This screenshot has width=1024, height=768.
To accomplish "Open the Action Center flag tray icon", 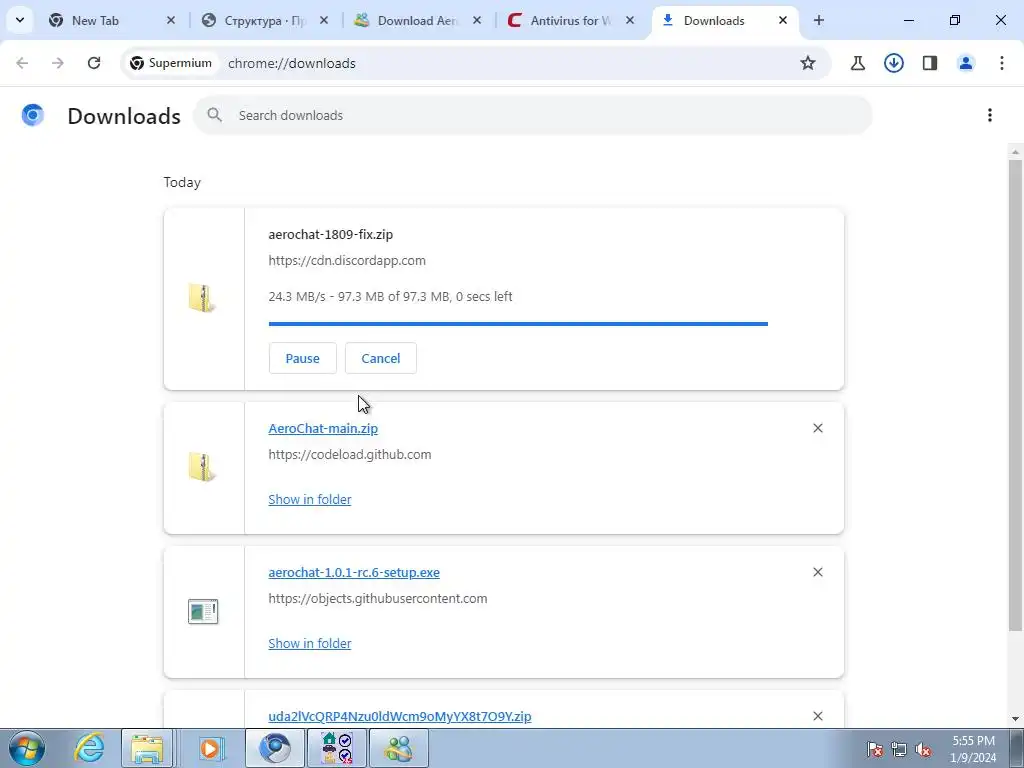I will click(x=874, y=749).
